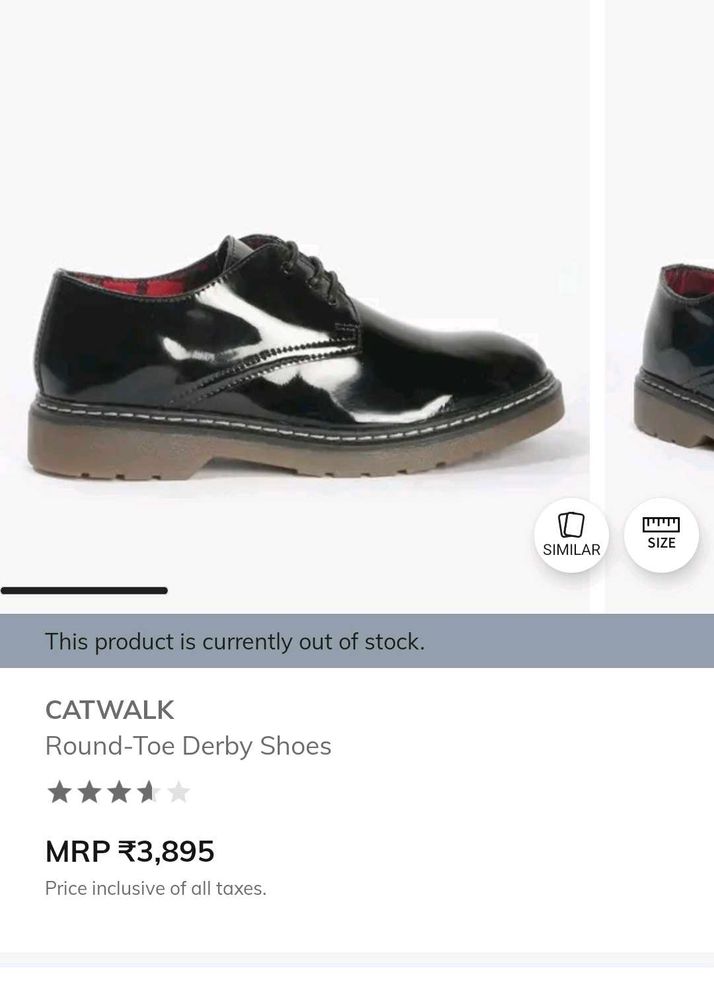Screen dimensions: 714x1000
Task: Select the third filled rating star
Action: (119, 792)
